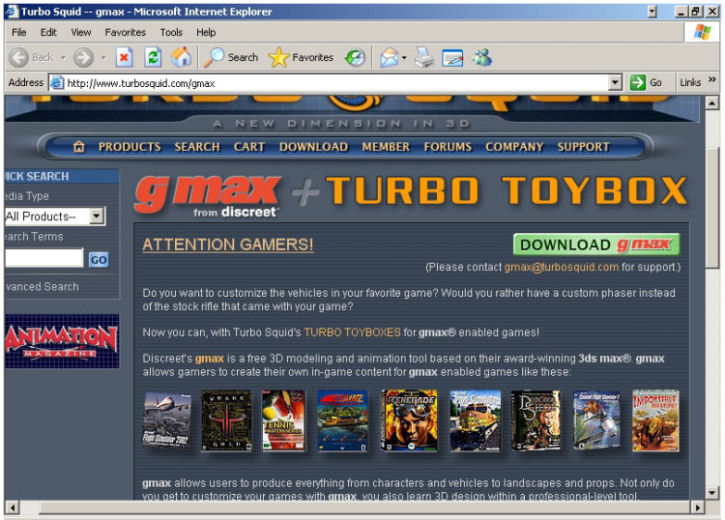Click the DOWNLOAD gmax green button
725x520 pixels.
point(596,245)
